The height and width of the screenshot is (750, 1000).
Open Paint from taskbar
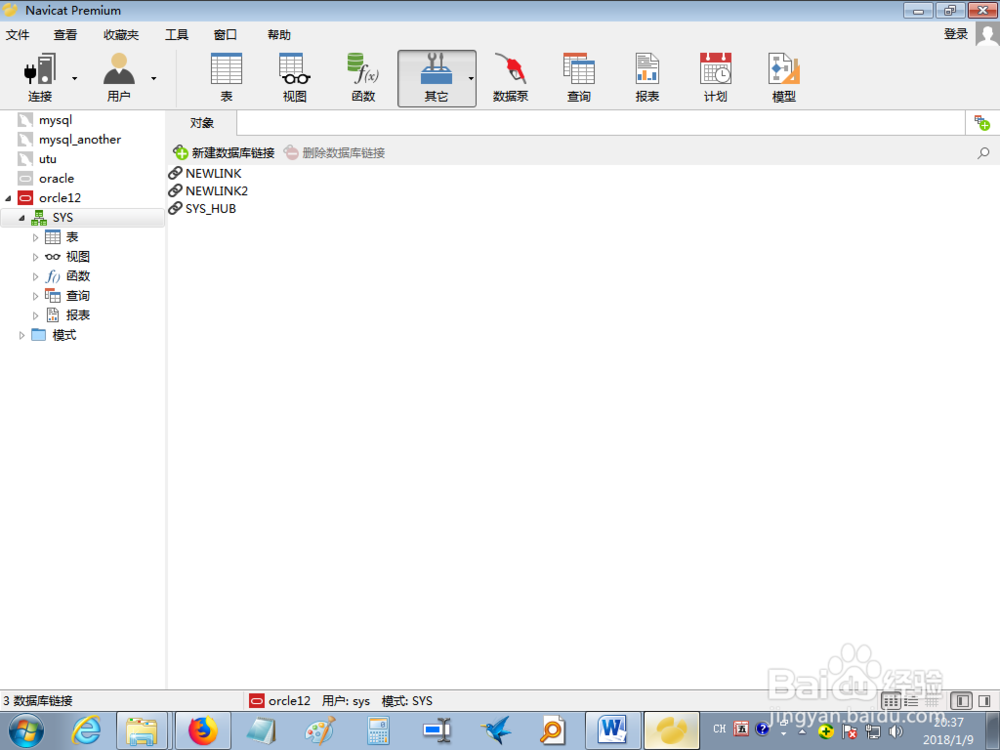coord(320,731)
